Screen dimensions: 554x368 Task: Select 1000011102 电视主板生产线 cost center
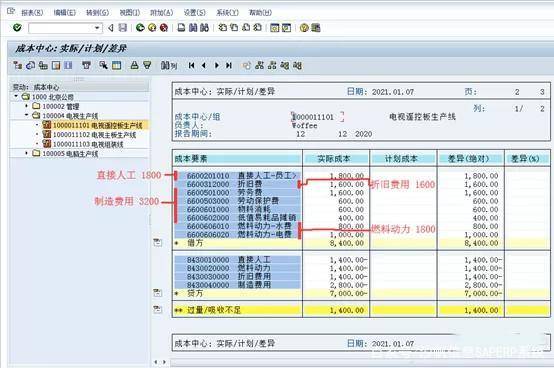(x=94, y=135)
